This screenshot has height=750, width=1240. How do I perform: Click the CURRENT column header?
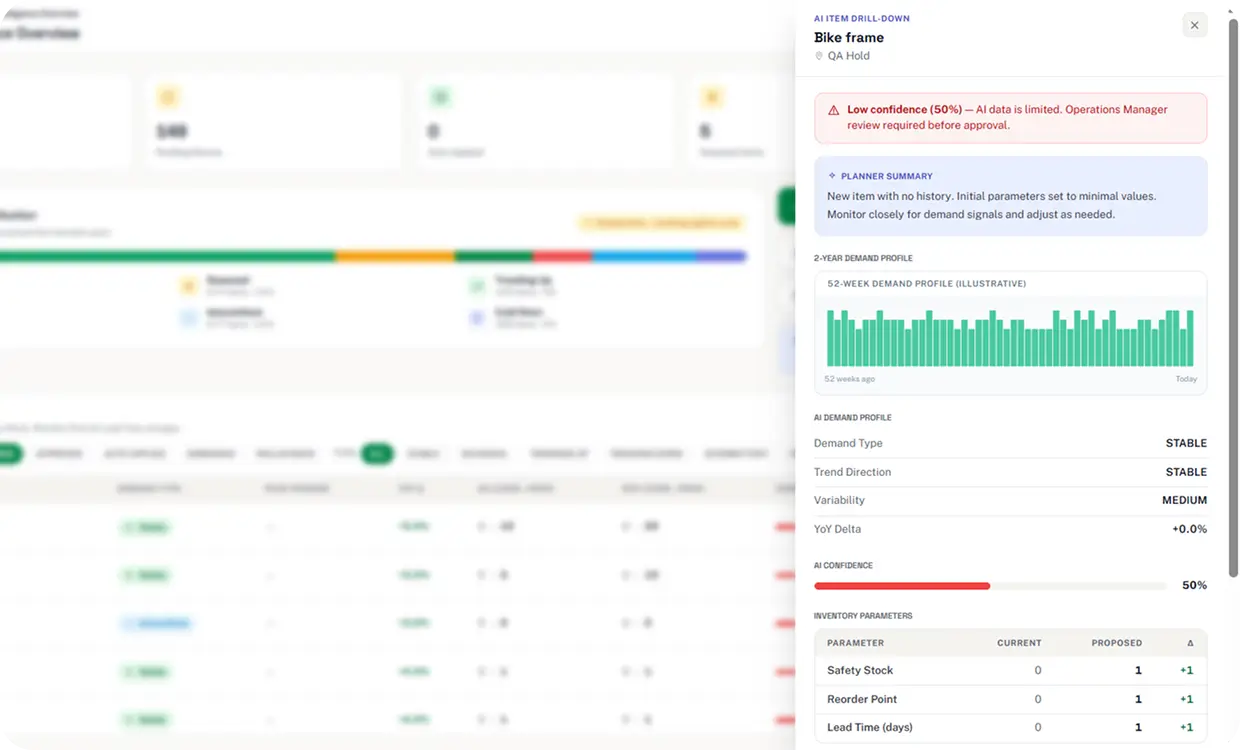tap(1019, 643)
